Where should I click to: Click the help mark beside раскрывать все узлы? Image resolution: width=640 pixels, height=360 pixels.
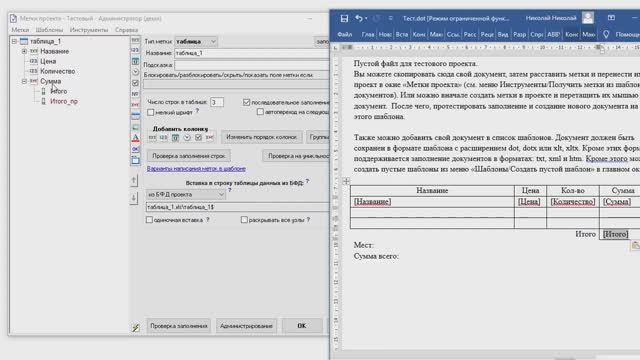coord(308,220)
